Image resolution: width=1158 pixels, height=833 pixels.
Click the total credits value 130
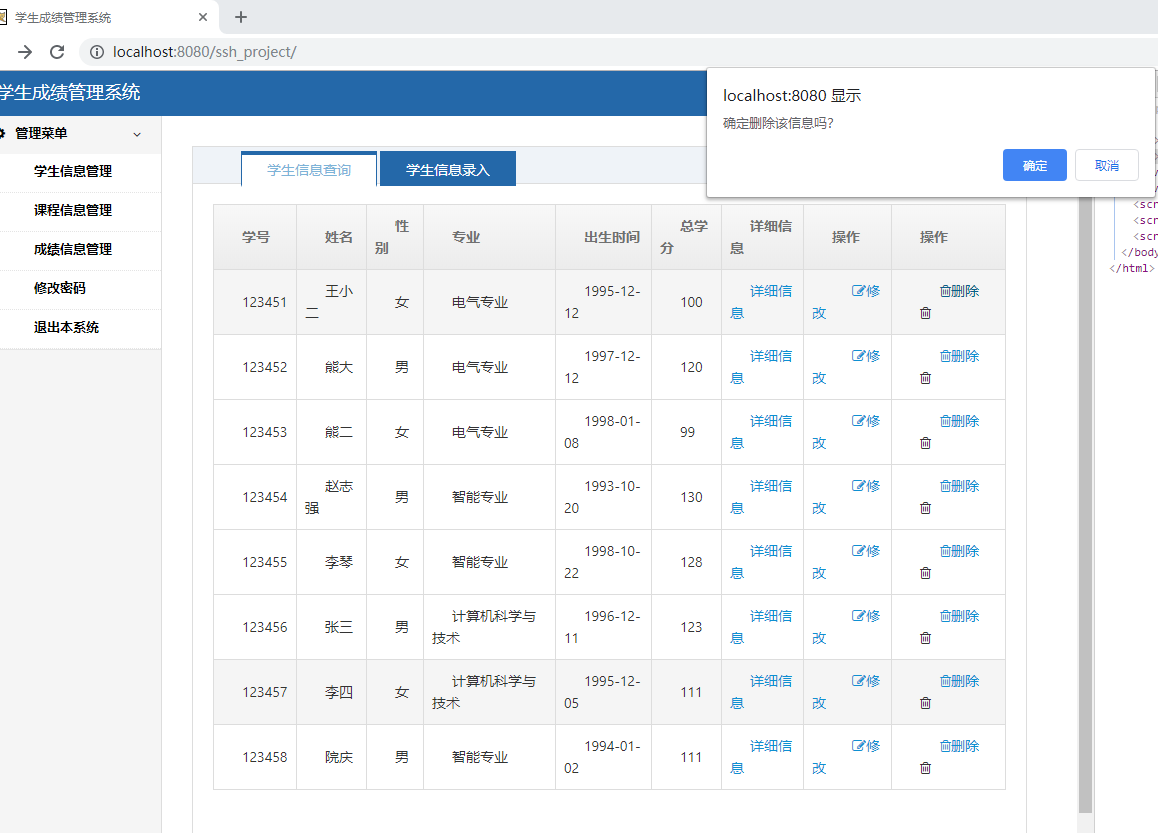coord(691,497)
